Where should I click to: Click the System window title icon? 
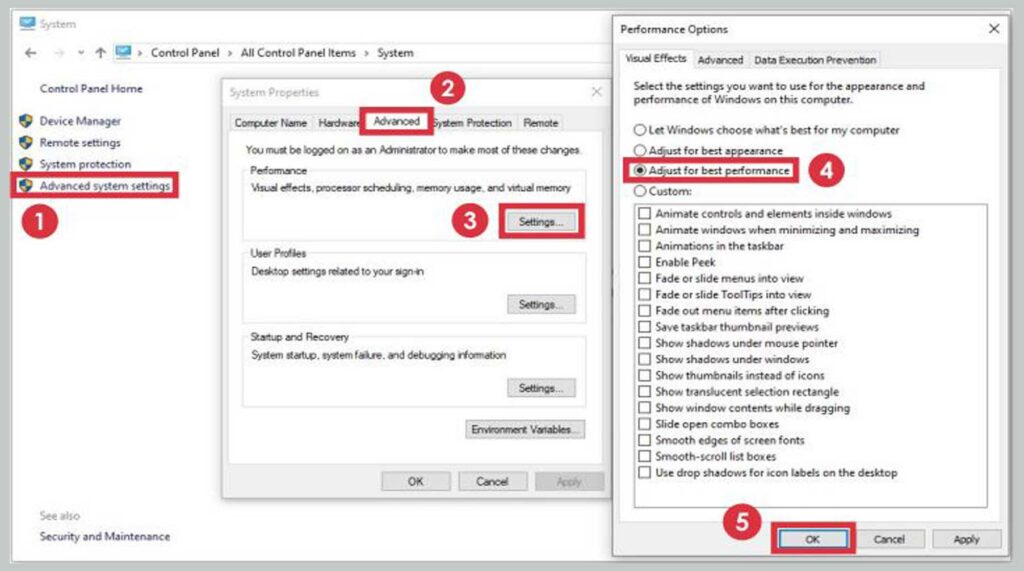click(x=27, y=24)
